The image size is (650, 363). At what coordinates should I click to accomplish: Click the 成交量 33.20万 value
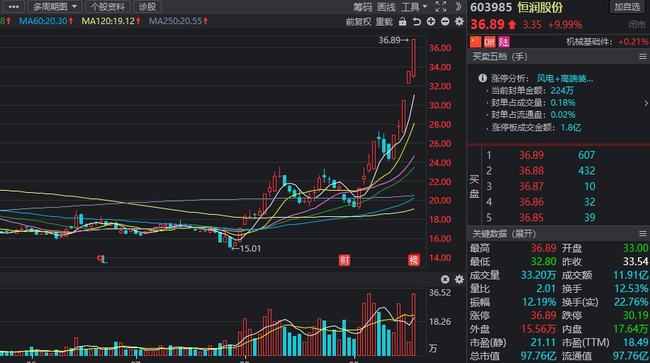pos(538,275)
